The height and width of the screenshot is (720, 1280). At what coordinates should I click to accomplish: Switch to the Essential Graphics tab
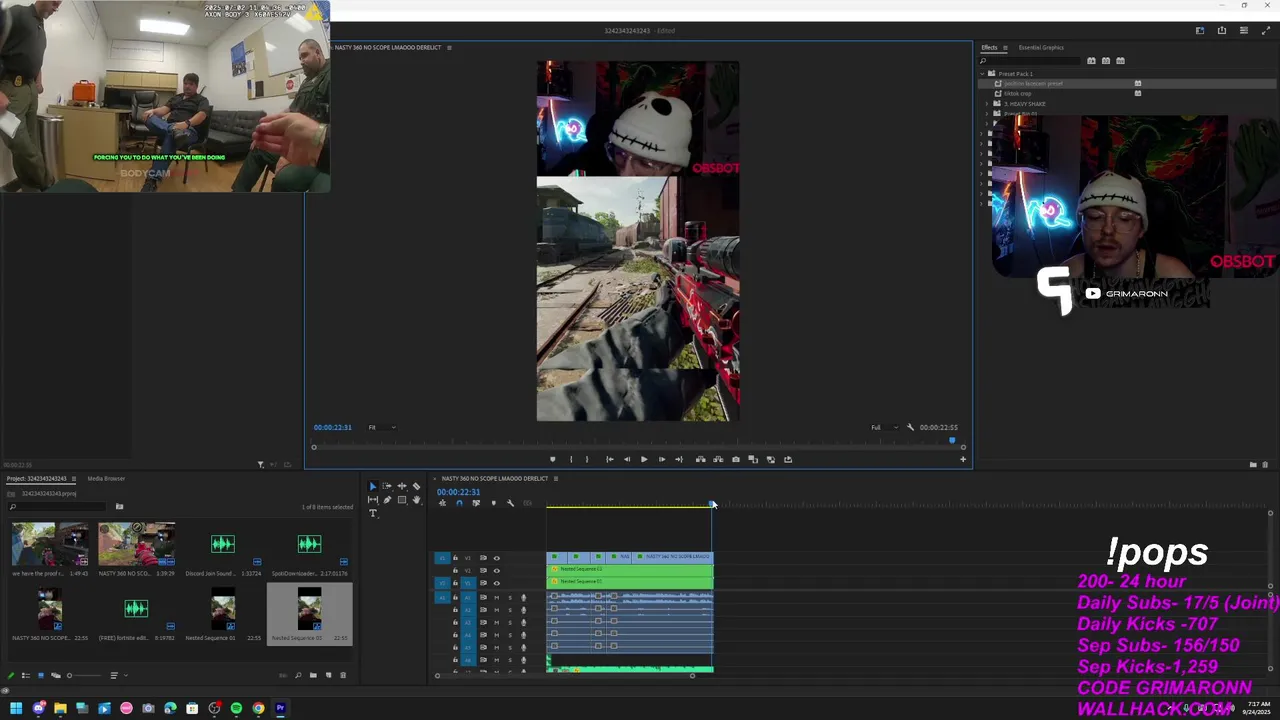coord(1041,47)
